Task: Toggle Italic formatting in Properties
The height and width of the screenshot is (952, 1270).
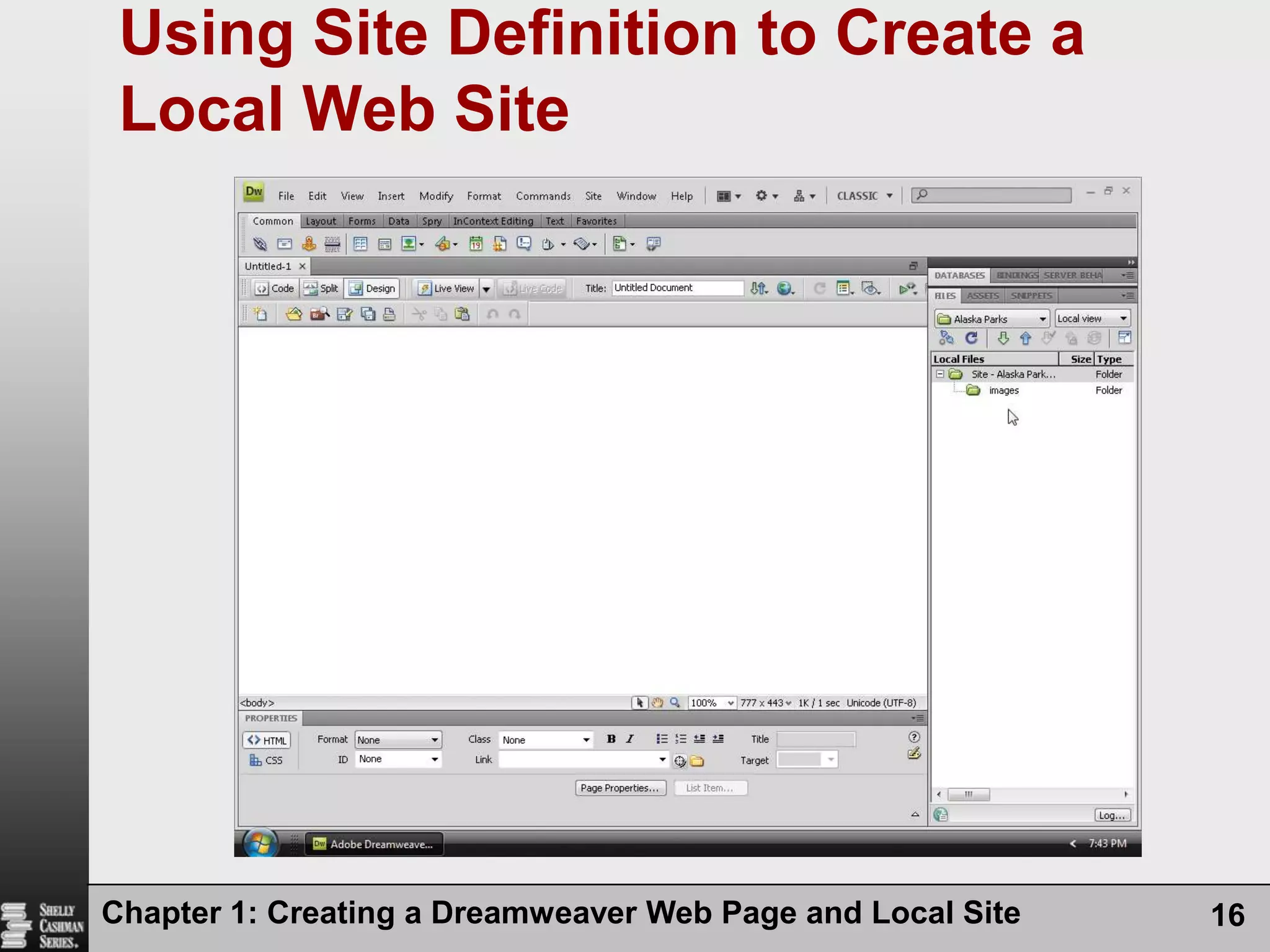Action: coord(630,739)
